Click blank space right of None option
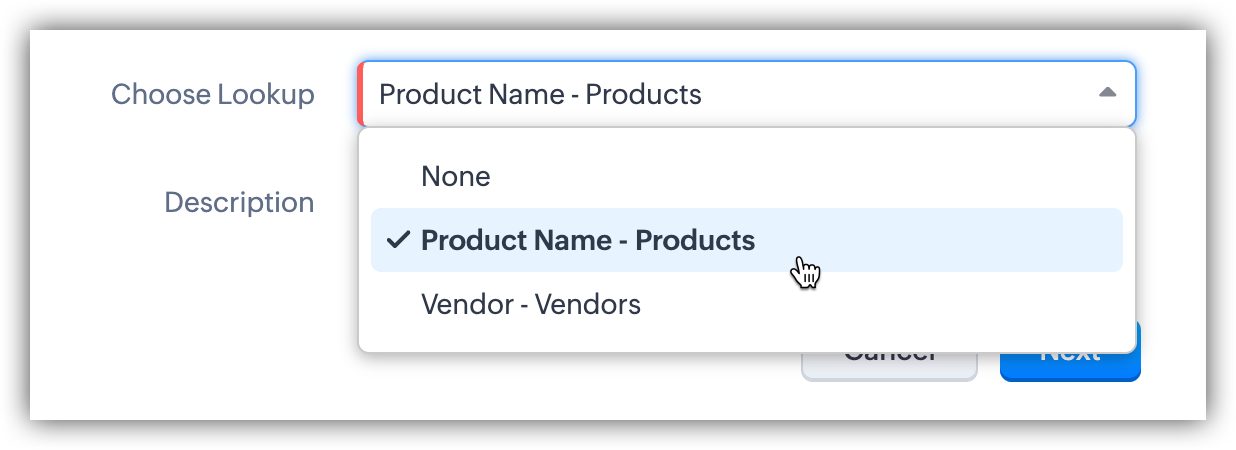 tap(800, 177)
